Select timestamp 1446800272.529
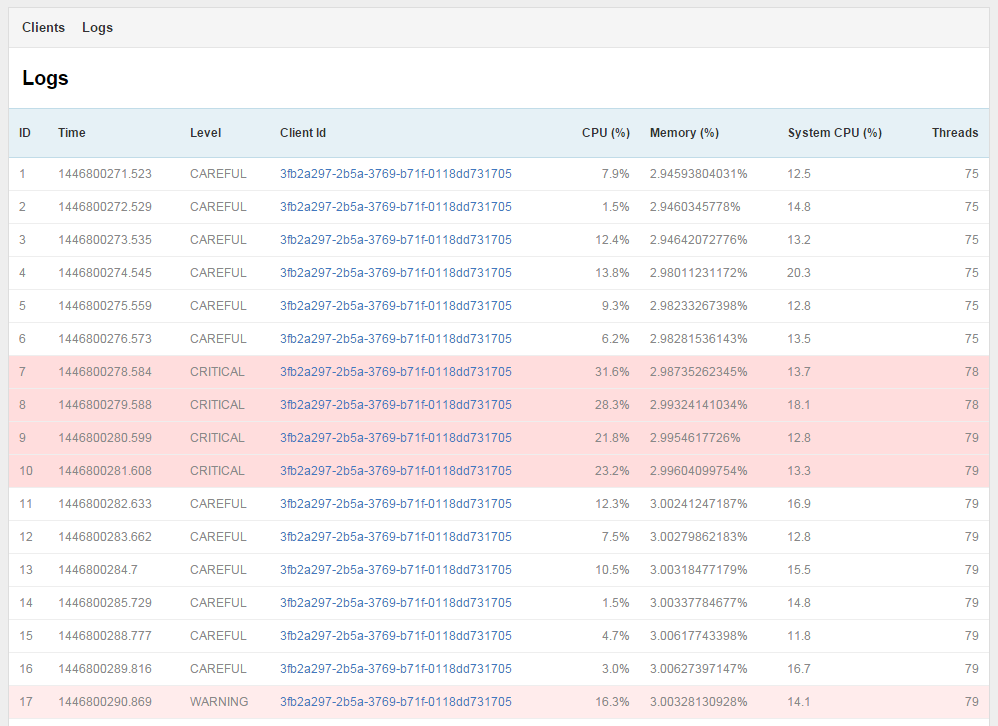Screen dimensions: 998x726 pyautogui.click(x=105, y=207)
